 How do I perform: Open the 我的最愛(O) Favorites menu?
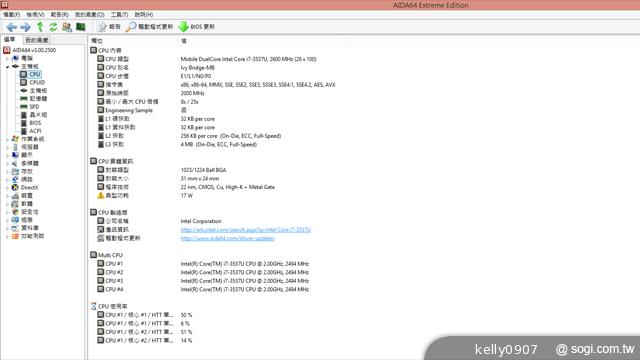89,15
